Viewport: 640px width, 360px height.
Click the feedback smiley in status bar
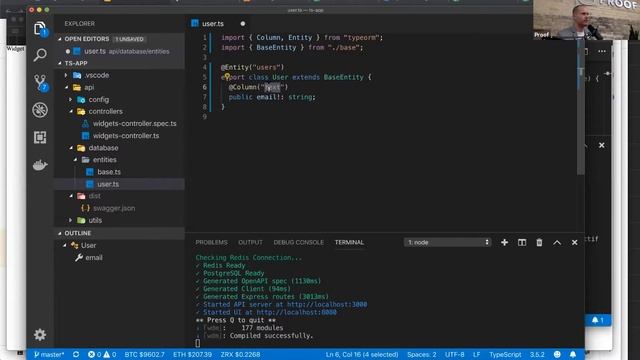(x=557, y=354)
